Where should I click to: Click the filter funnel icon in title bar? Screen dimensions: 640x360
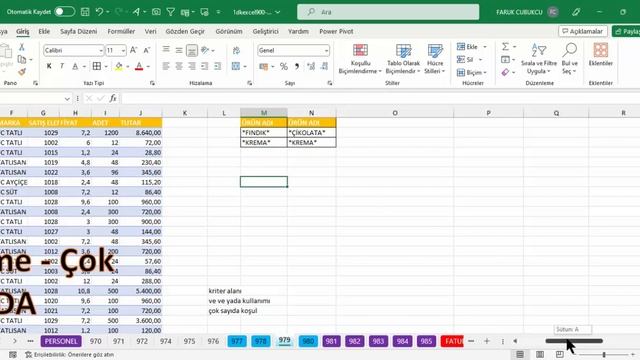click(x=171, y=12)
